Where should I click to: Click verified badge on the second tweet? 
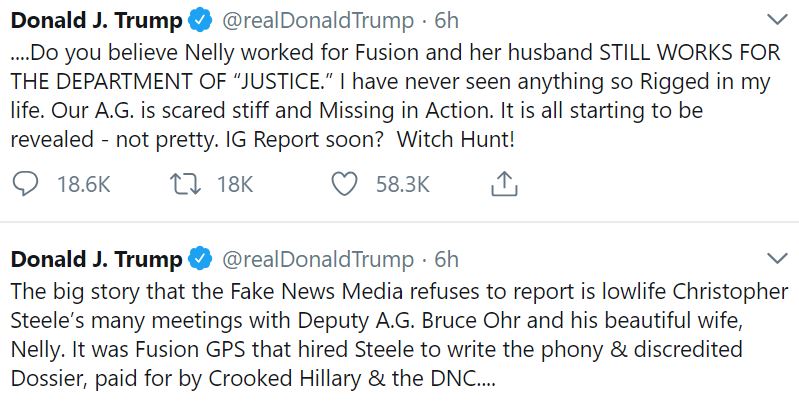coord(200,259)
